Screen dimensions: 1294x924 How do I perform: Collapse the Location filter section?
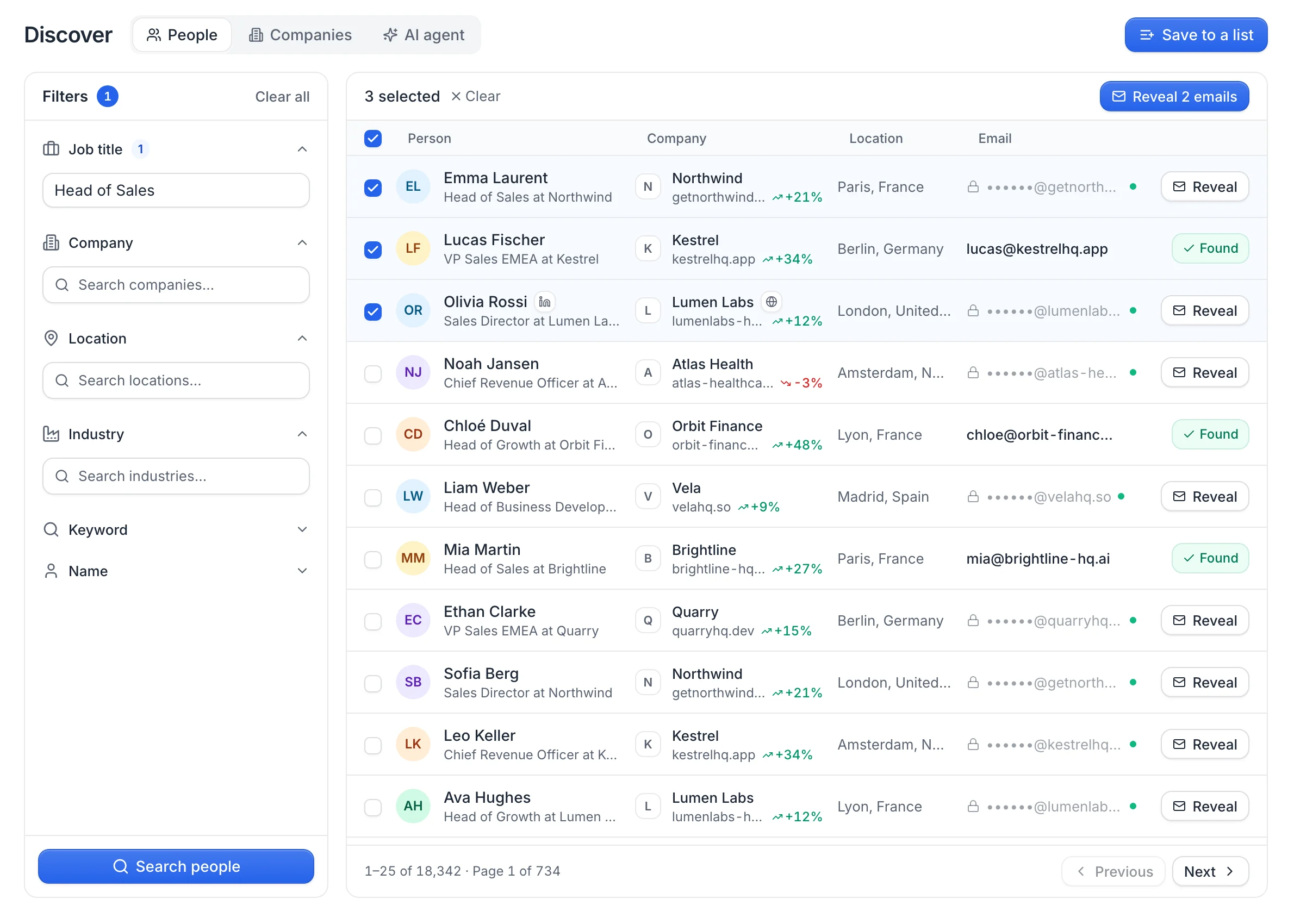click(x=302, y=339)
